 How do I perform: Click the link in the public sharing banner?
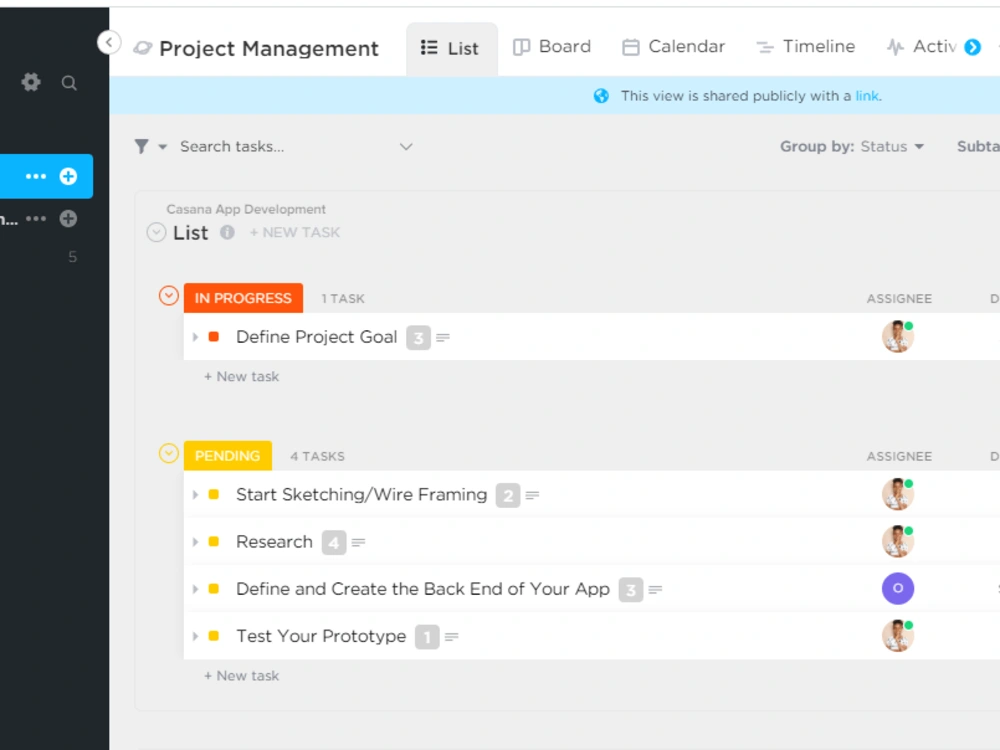(x=866, y=95)
